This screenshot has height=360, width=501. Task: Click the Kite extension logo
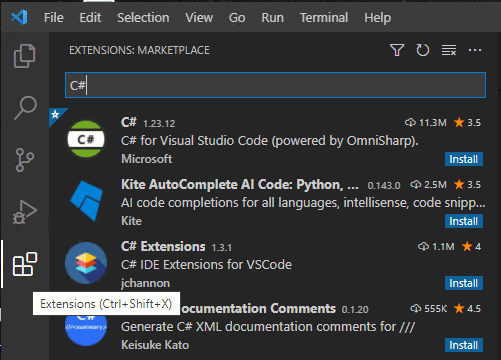pyautogui.click(x=86, y=201)
